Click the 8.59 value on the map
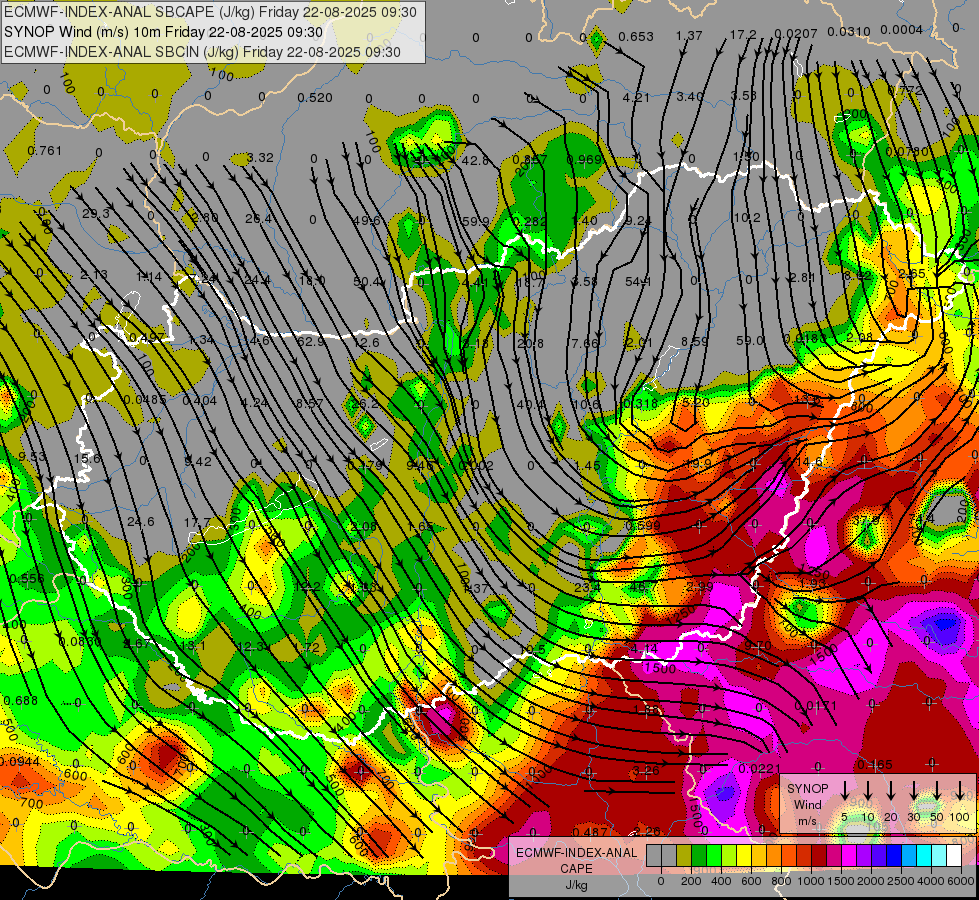This screenshot has width=979, height=900. [x=694, y=342]
